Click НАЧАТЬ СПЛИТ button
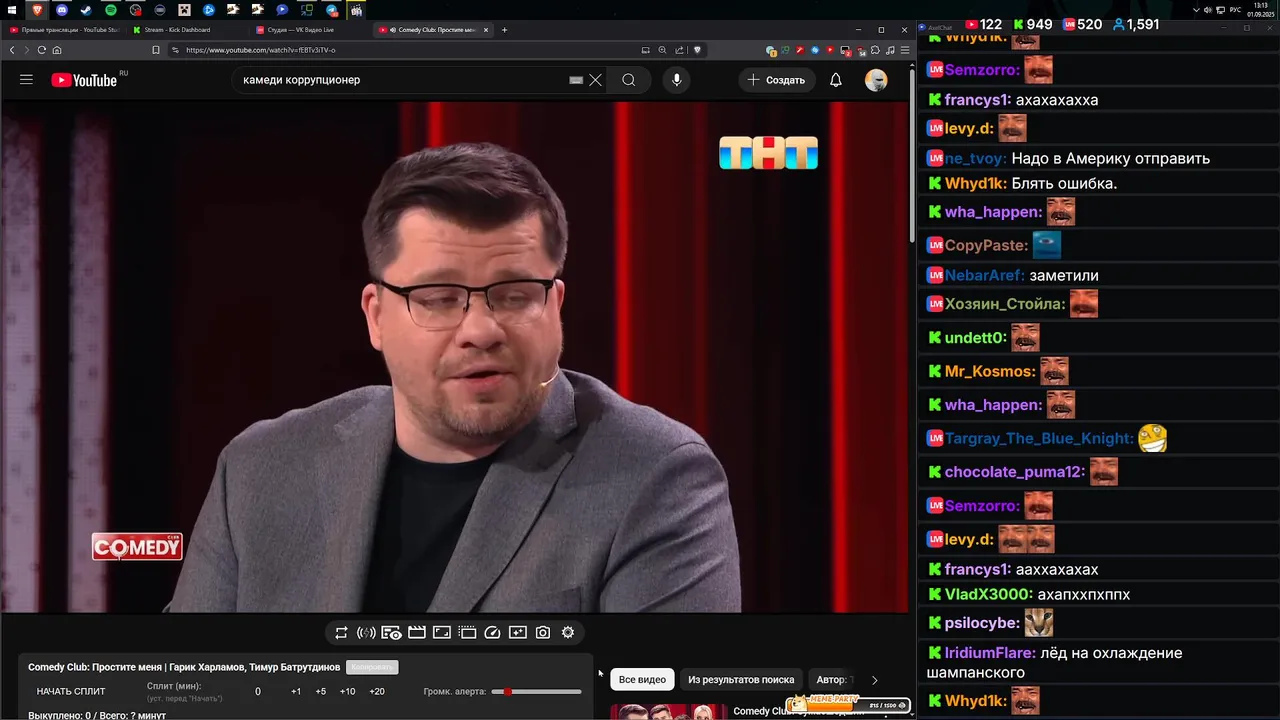The width and height of the screenshot is (1280, 720). pos(71,691)
